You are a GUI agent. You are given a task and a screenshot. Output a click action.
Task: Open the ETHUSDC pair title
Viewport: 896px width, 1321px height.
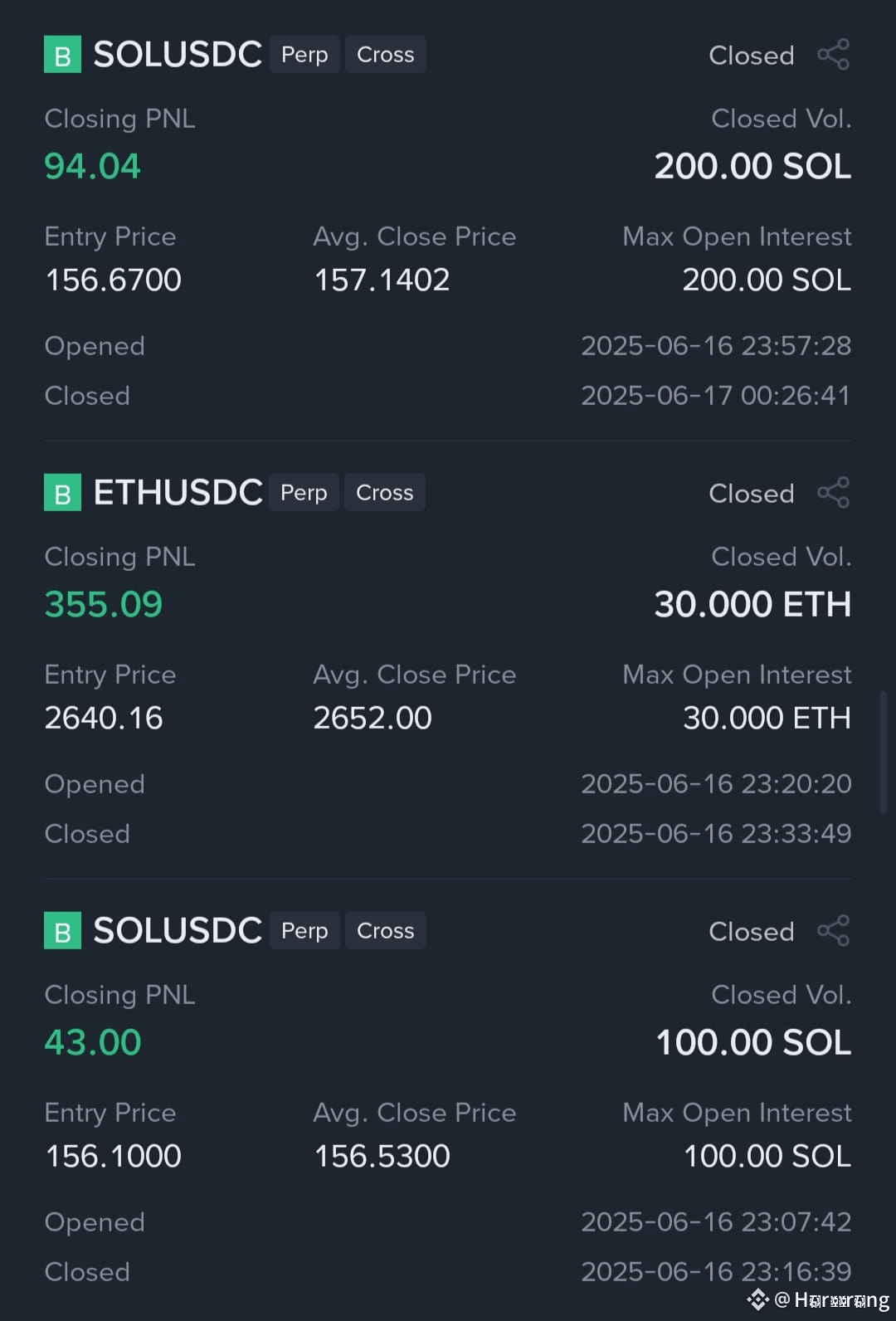(178, 493)
